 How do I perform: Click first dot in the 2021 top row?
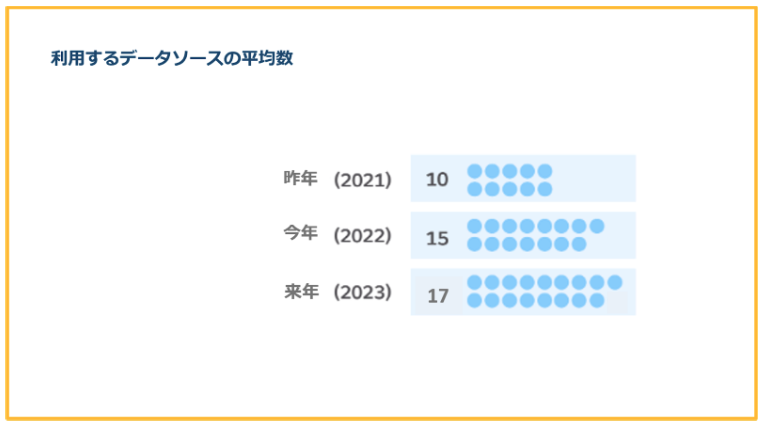pyautogui.click(x=475, y=171)
